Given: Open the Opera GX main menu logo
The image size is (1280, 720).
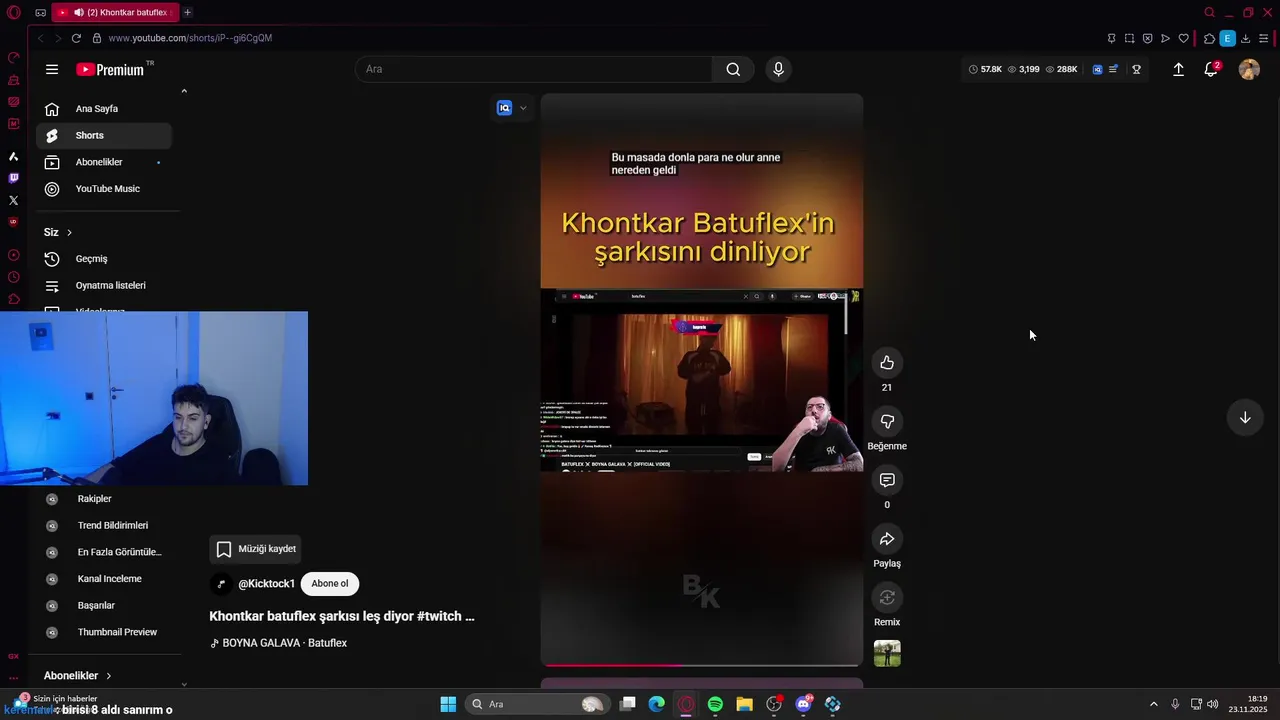Looking at the screenshot, I should [x=13, y=12].
